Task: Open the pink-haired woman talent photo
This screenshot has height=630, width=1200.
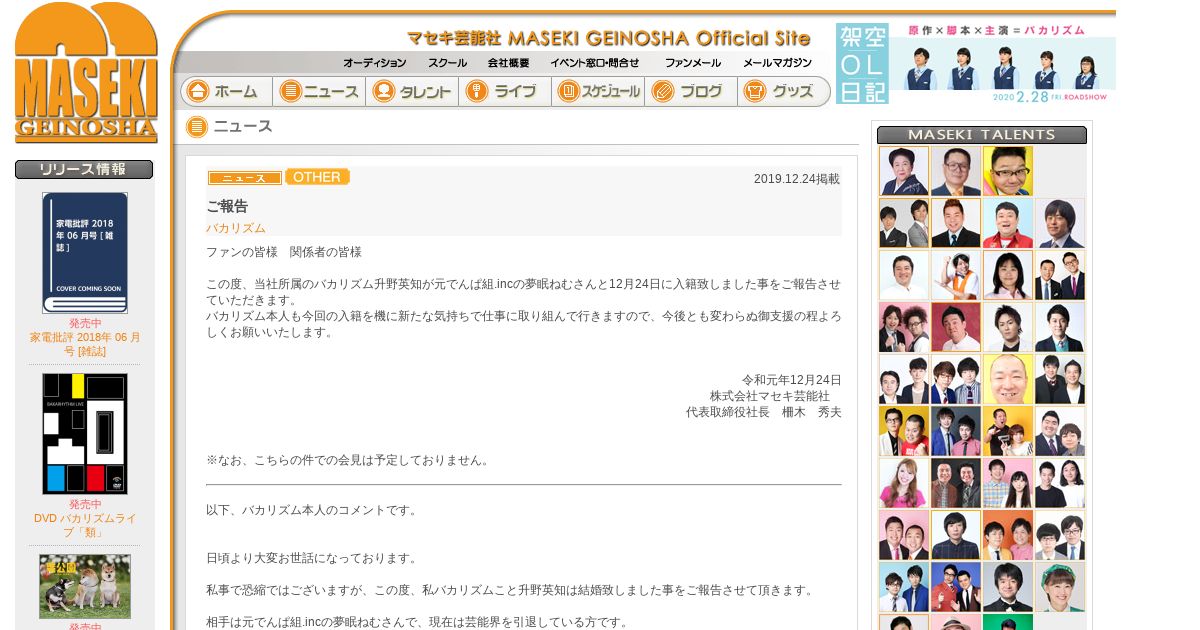Action: [904, 483]
